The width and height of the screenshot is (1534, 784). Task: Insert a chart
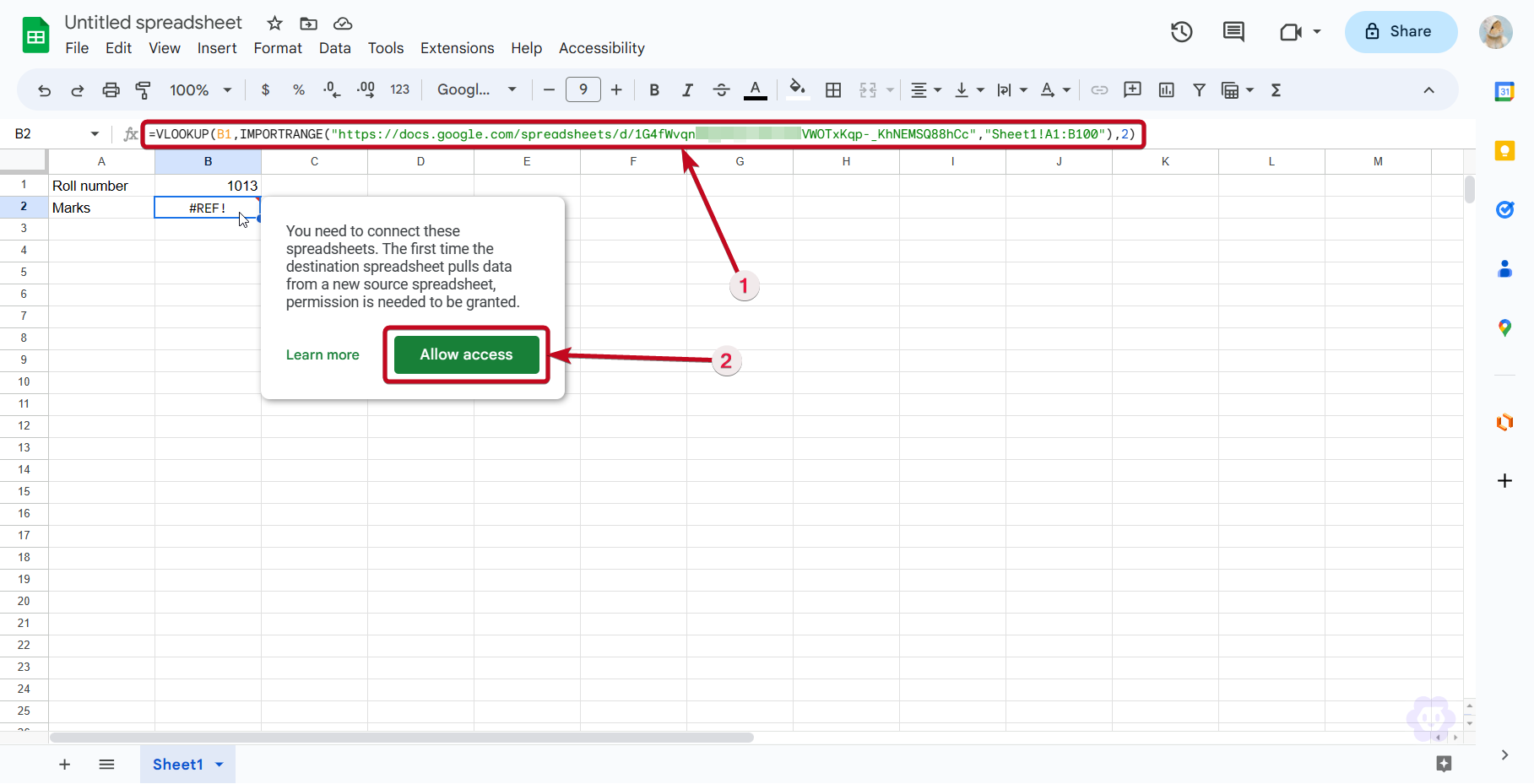point(1167,90)
